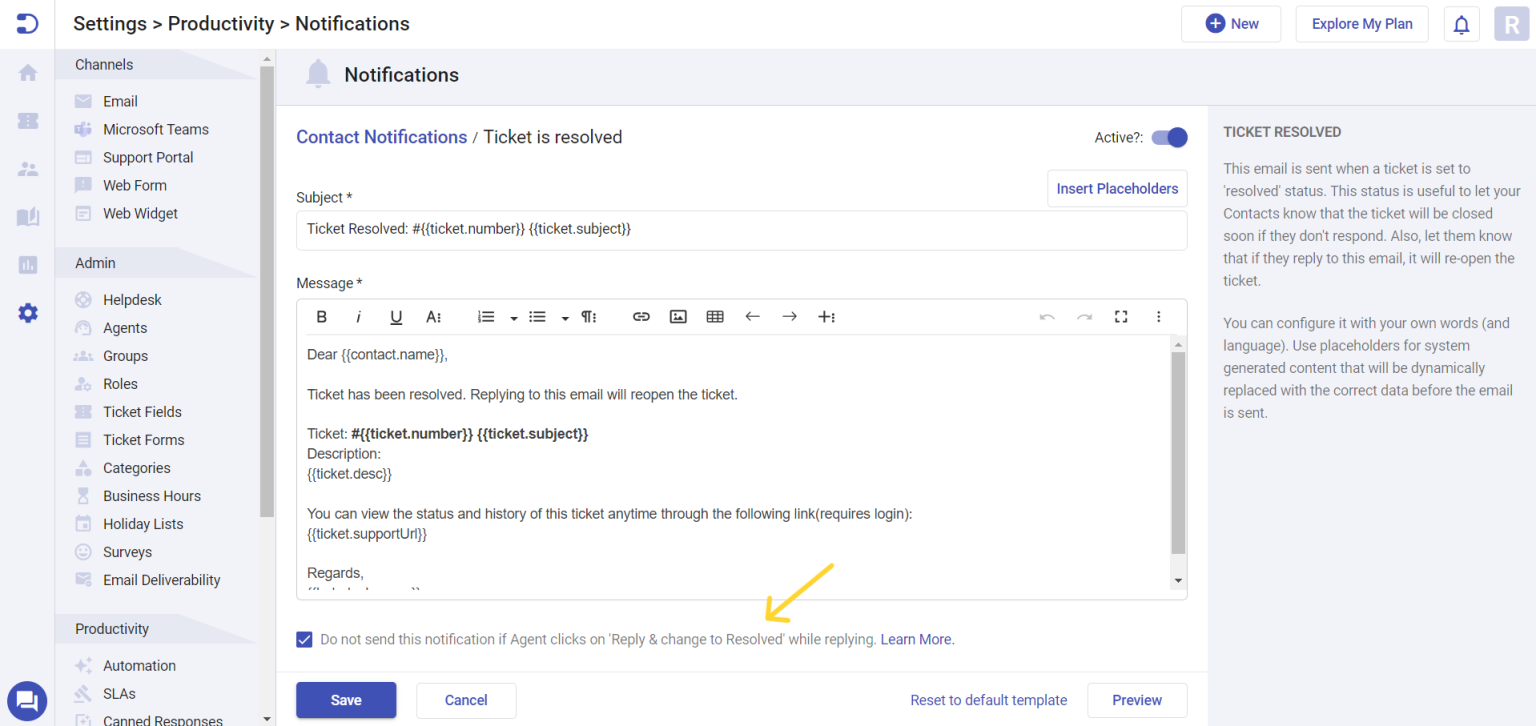Expand the ordered list style dropdown
Viewport: 1536px width, 726px height.
pyautogui.click(x=513, y=316)
